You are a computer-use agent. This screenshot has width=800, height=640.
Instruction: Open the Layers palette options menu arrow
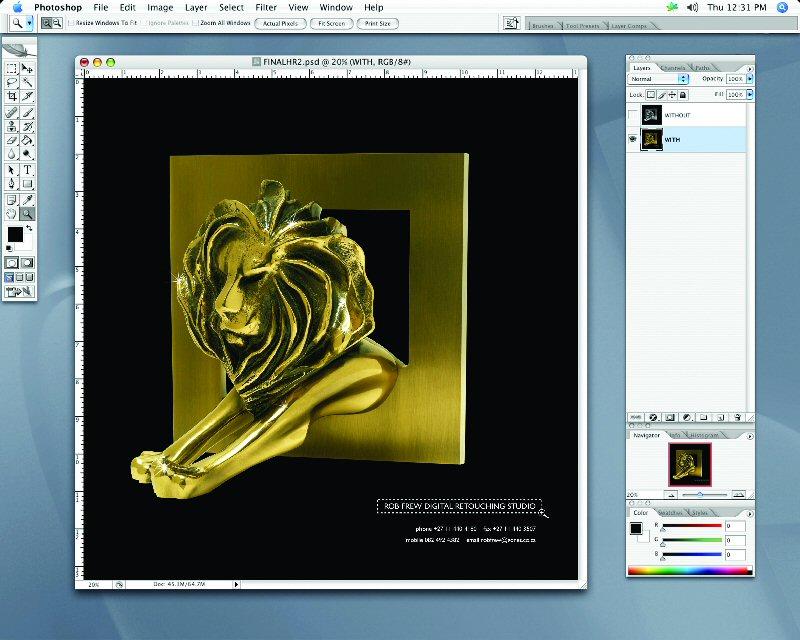tap(750, 67)
